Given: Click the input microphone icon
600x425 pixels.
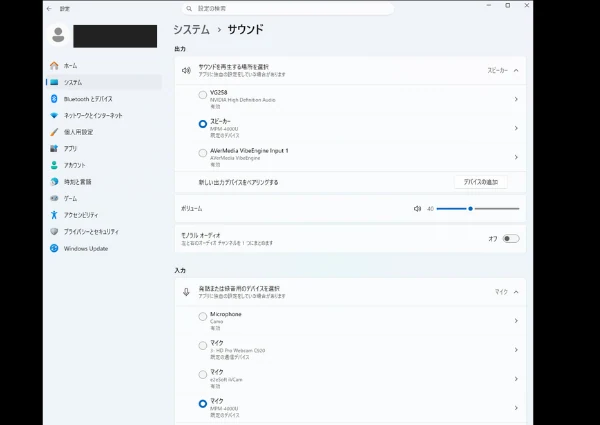Looking at the screenshot, I should tap(186, 292).
